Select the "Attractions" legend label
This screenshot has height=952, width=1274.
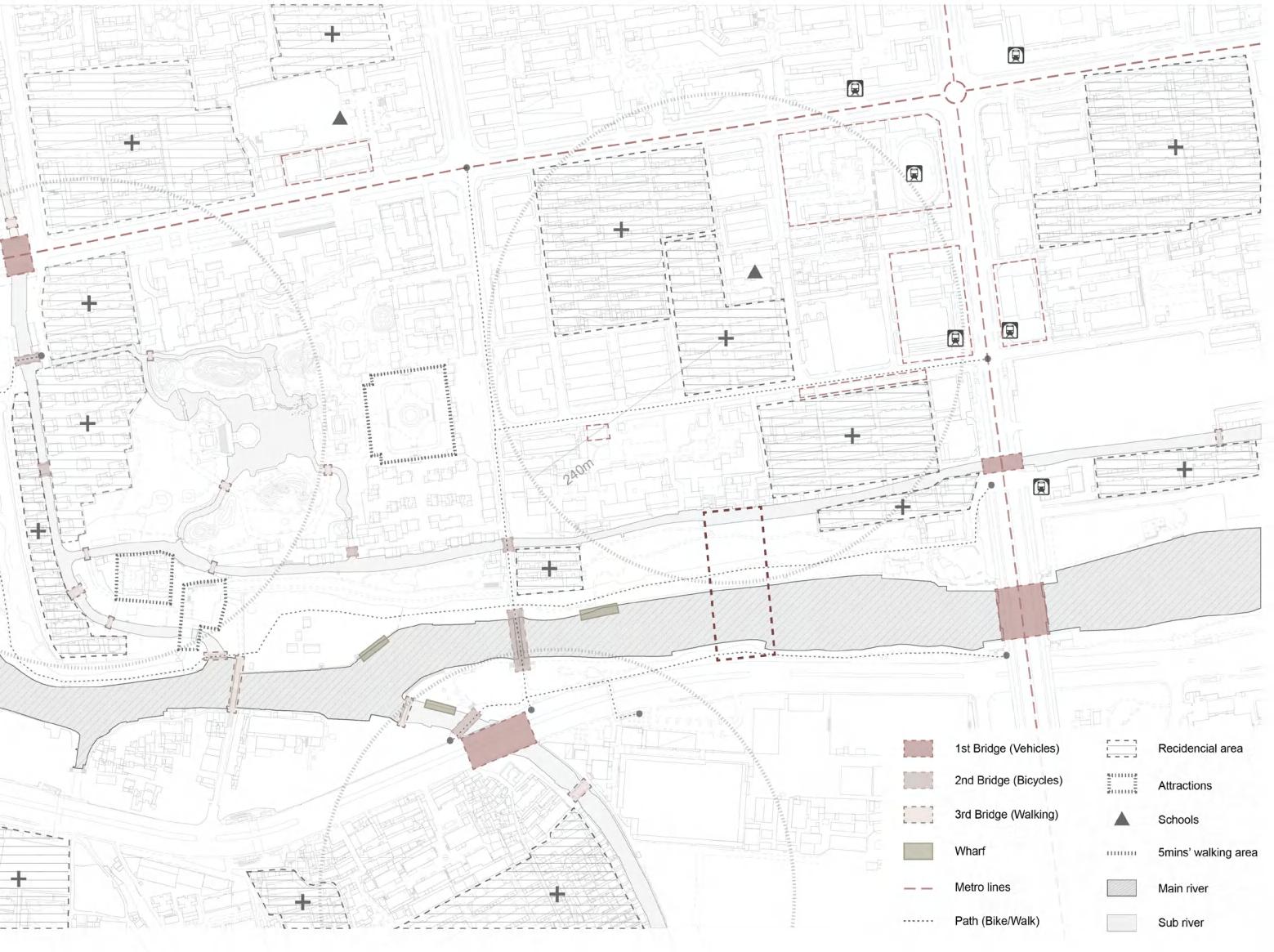[x=1185, y=786]
